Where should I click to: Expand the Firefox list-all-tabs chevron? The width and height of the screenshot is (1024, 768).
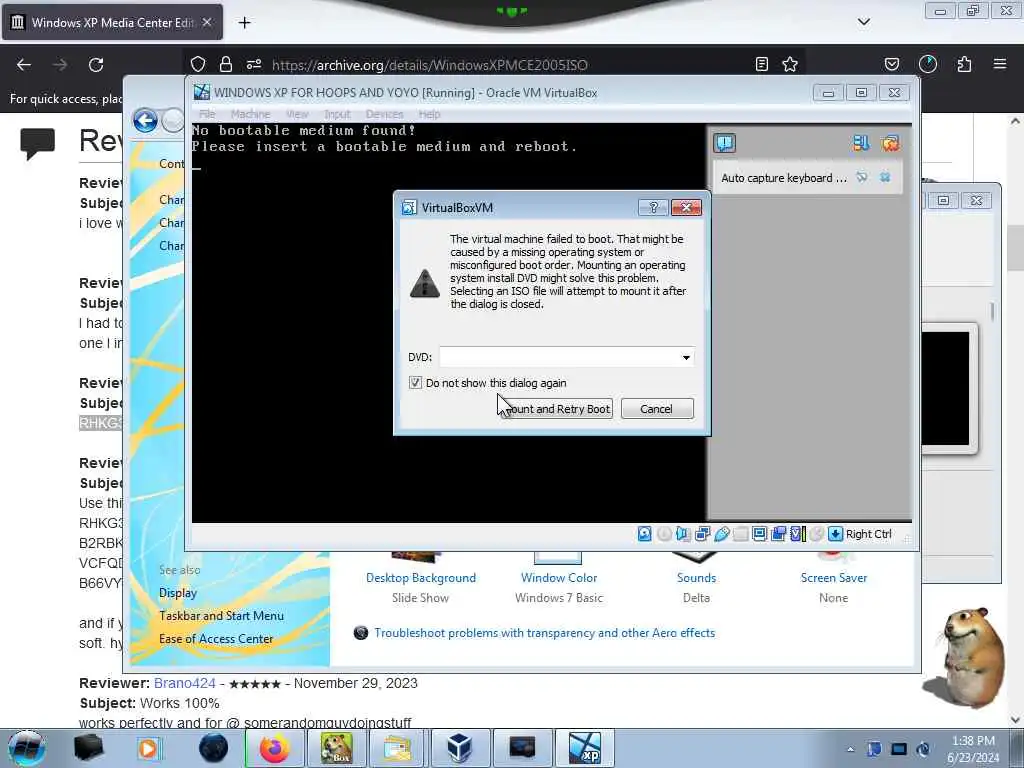(x=863, y=22)
